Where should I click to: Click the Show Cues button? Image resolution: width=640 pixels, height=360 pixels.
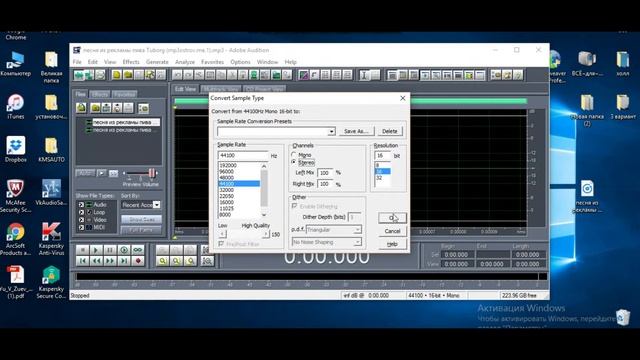[141, 219]
